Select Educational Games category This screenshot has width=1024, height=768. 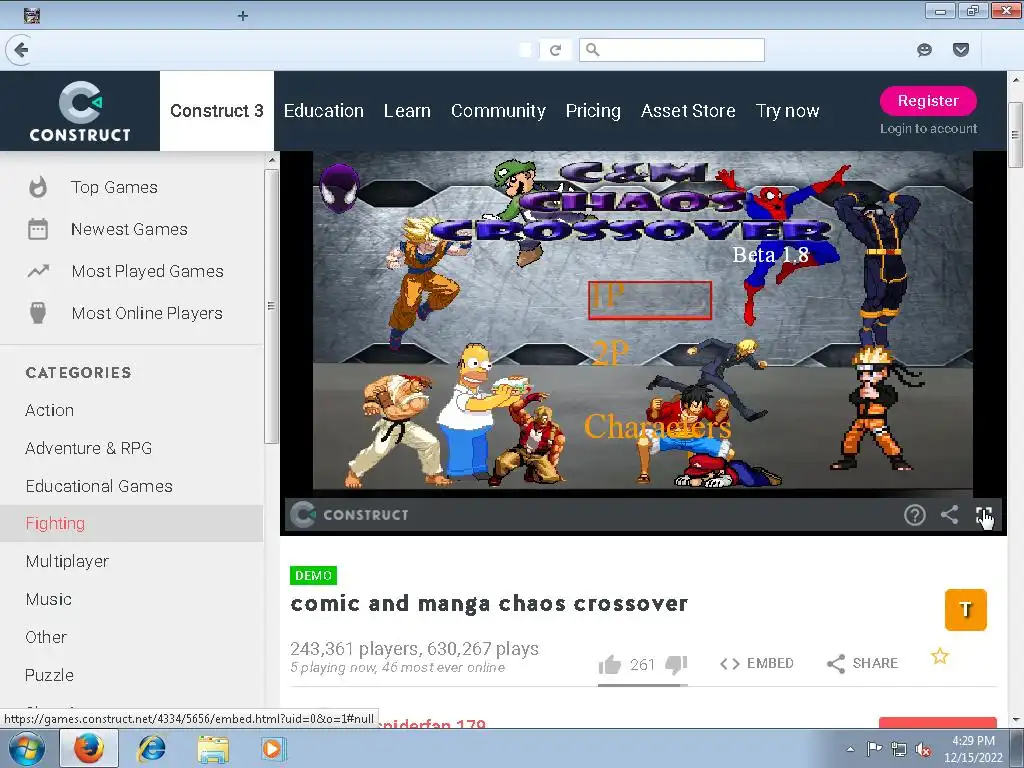coord(99,486)
